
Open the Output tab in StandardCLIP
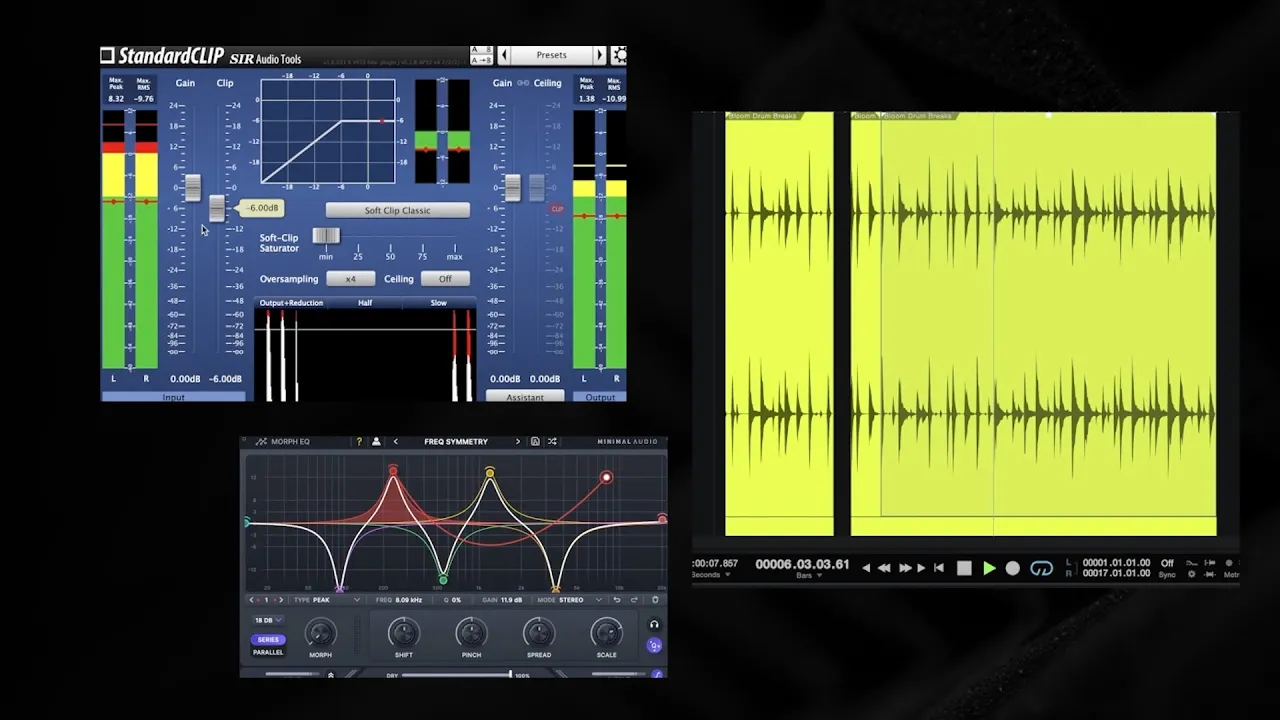(600, 397)
